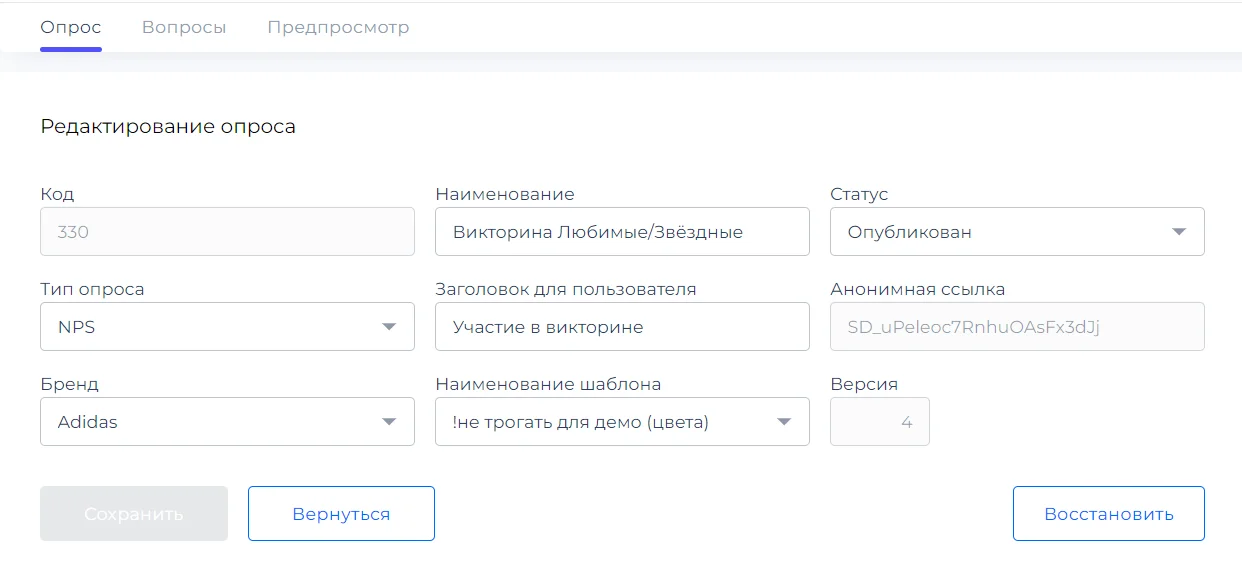Select the Анонимная ссылка field
1242x579 pixels.
pos(1017,326)
